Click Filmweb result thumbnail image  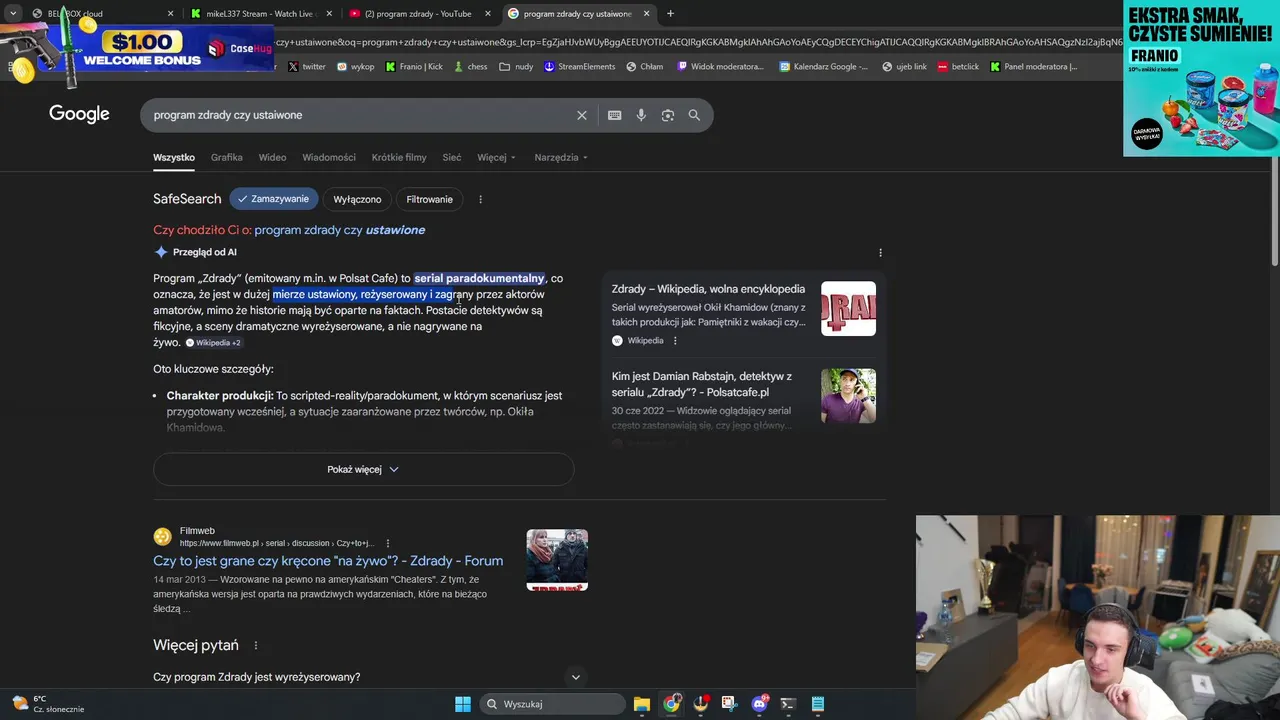(x=557, y=560)
